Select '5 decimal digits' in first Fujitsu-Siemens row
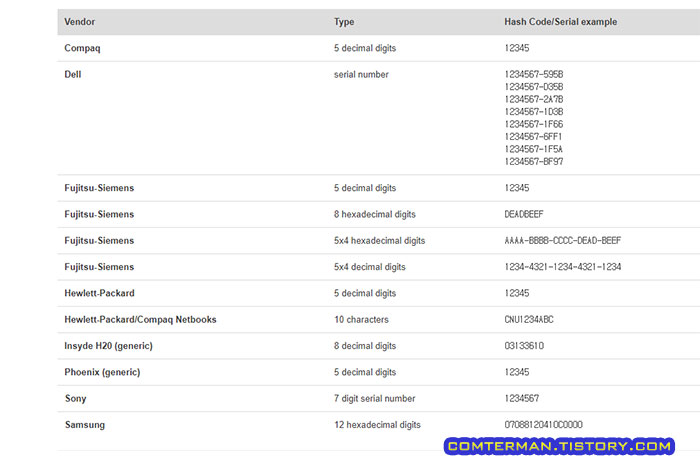Screen dimensions: 700x466 point(365,188)
